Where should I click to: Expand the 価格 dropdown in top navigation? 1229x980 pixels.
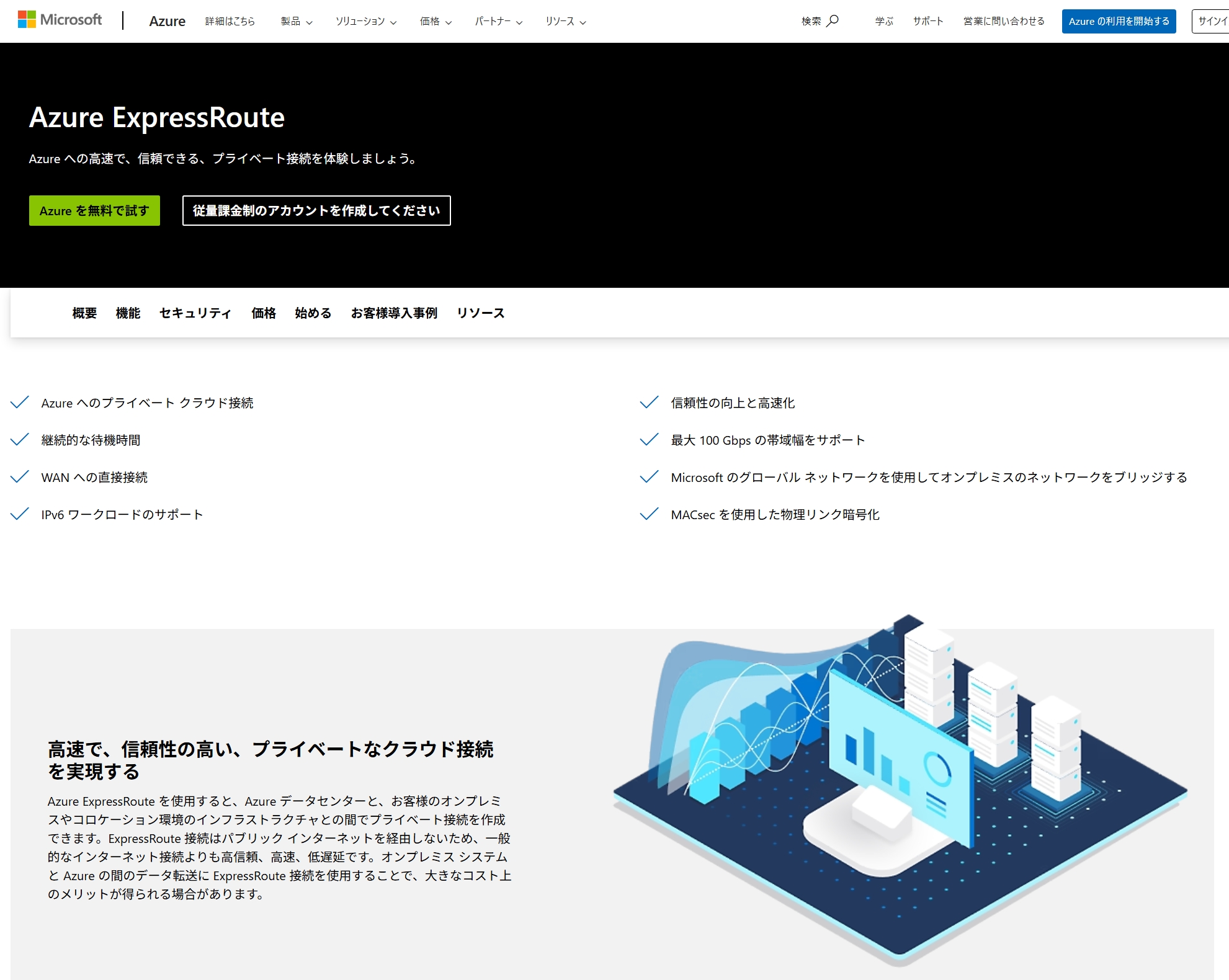click(x=436, y=21)
